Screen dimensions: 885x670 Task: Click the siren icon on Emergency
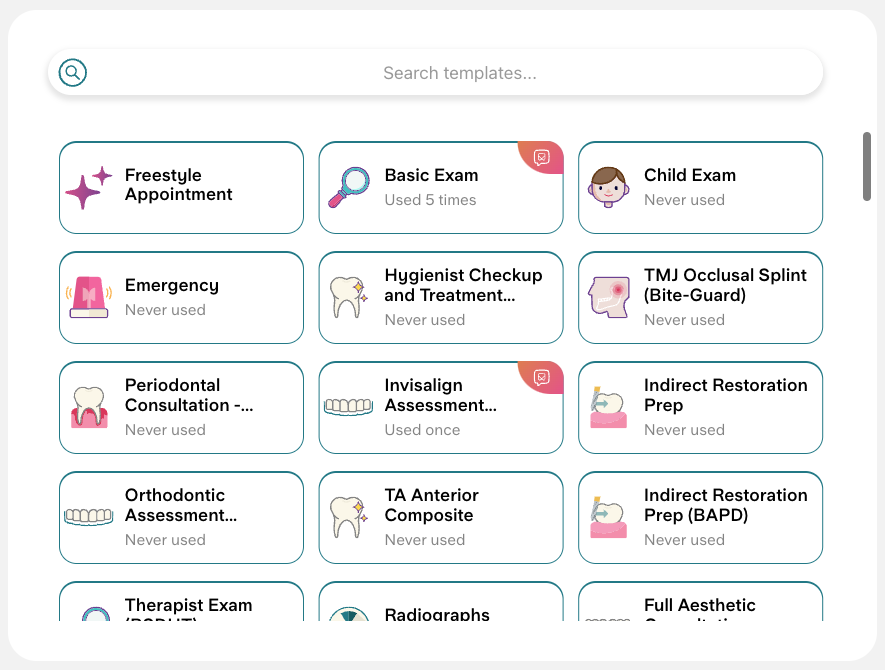pyautogui.click(x=89, y=297)
